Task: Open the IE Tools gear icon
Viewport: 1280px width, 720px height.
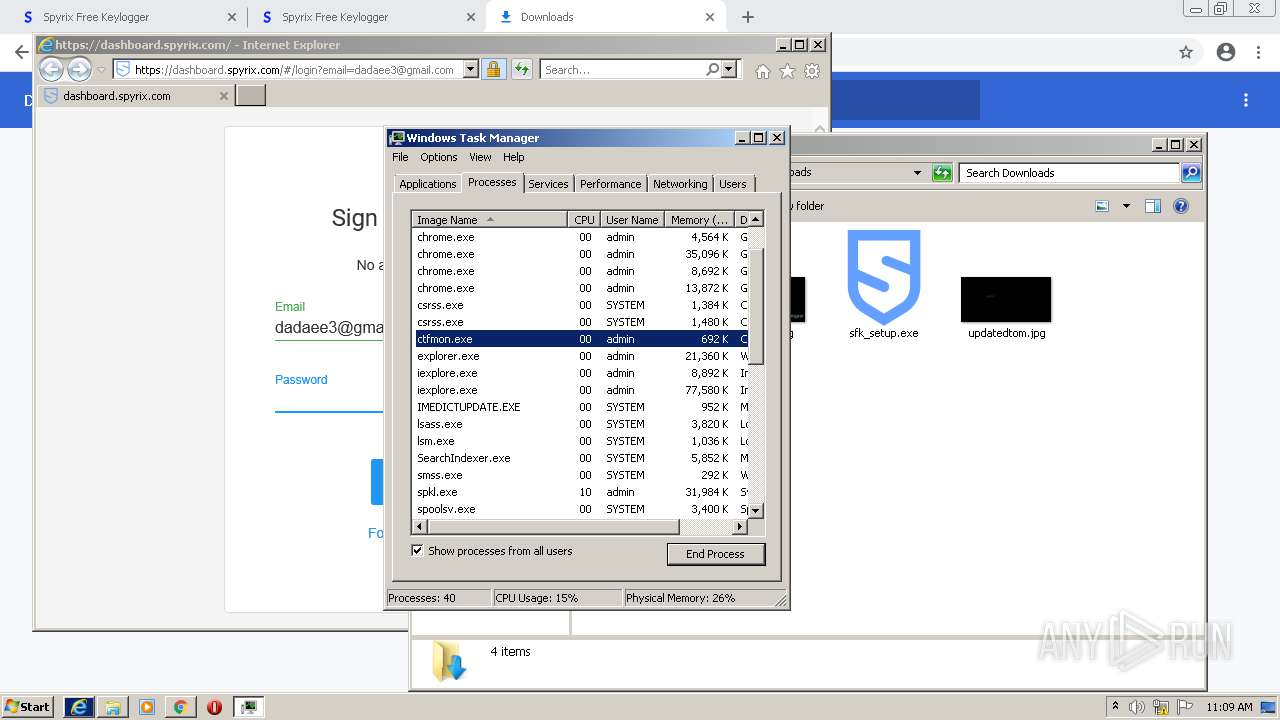Action: tap(812, 71)
